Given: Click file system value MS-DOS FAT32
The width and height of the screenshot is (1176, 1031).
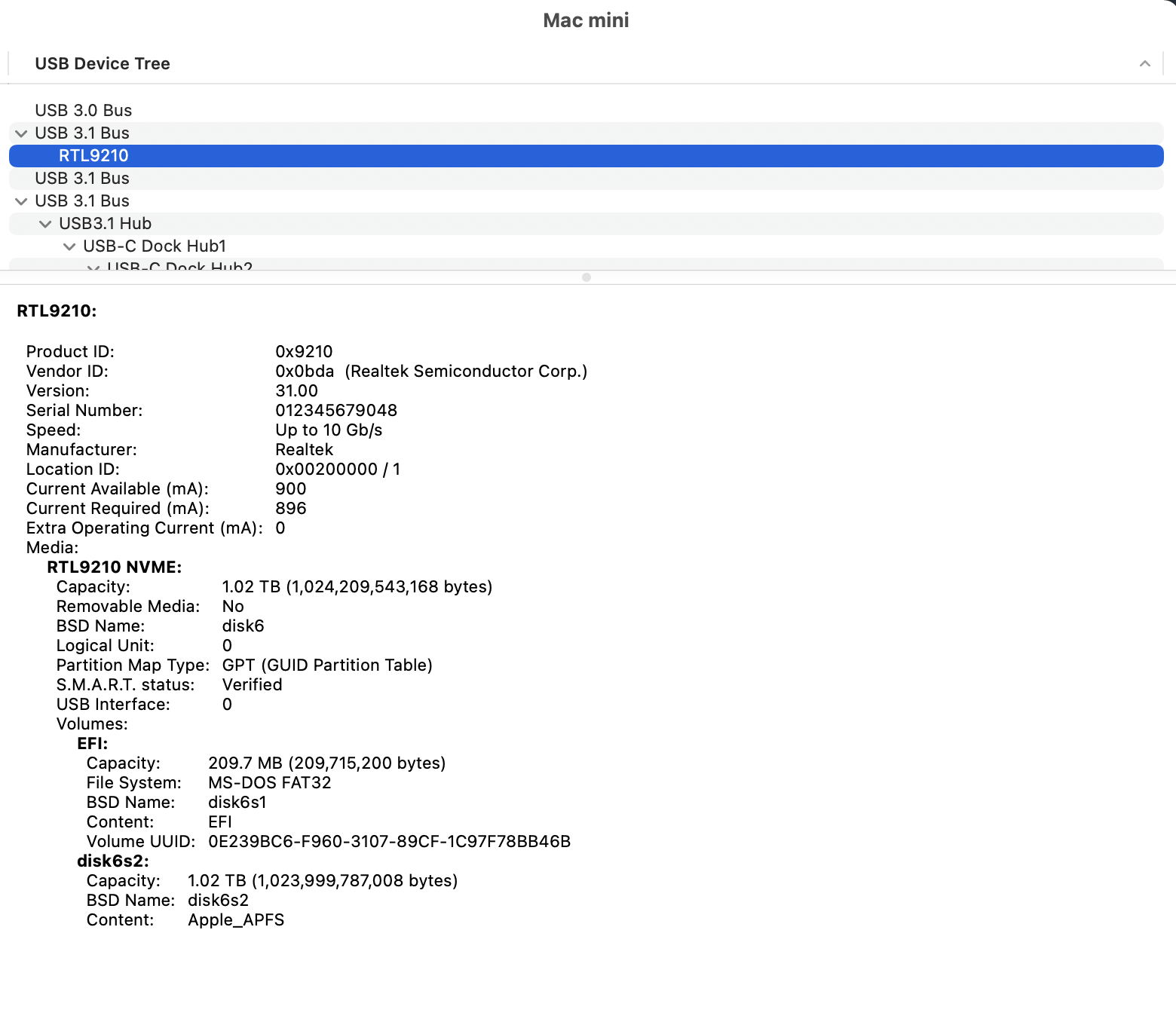Looking at the screenshot, I should [x=270, y=783].
